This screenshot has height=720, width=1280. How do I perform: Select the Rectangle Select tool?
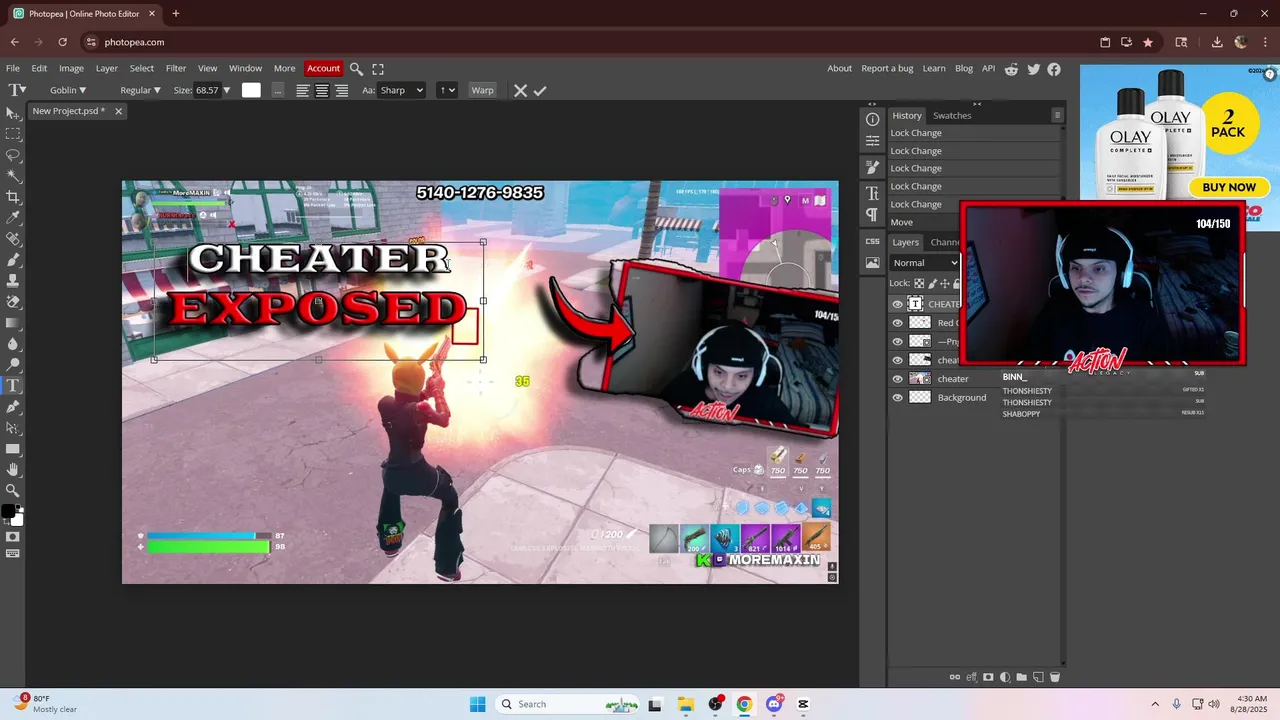click(x=13, y=134)
